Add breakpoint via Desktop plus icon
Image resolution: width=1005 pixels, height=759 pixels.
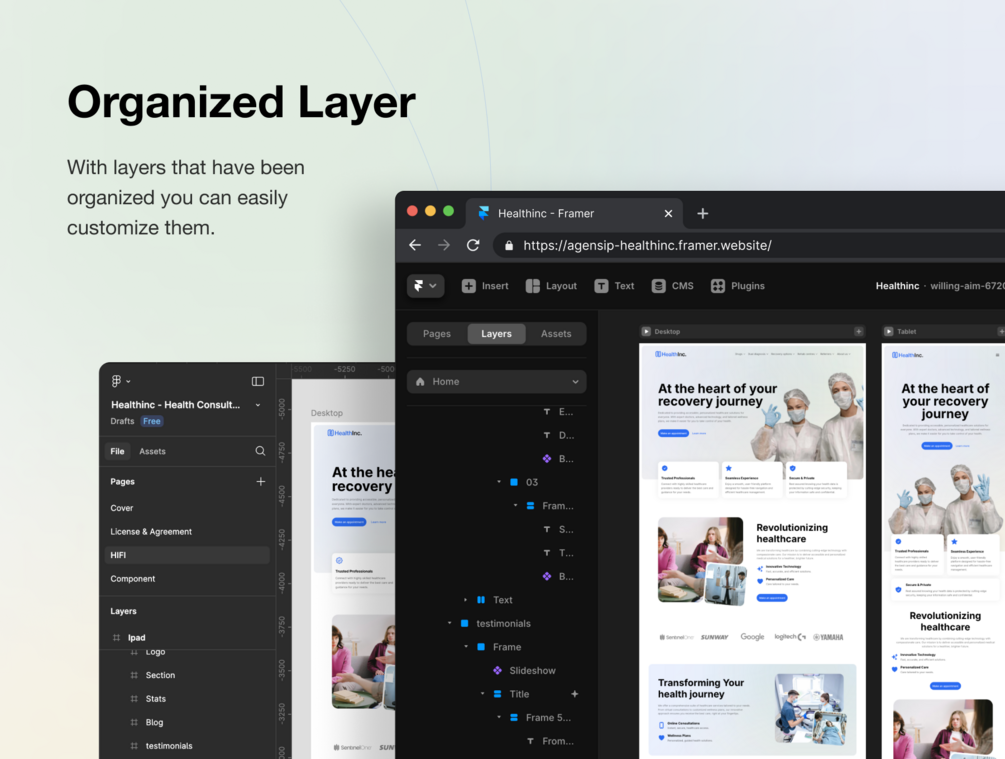coord(858,331)
